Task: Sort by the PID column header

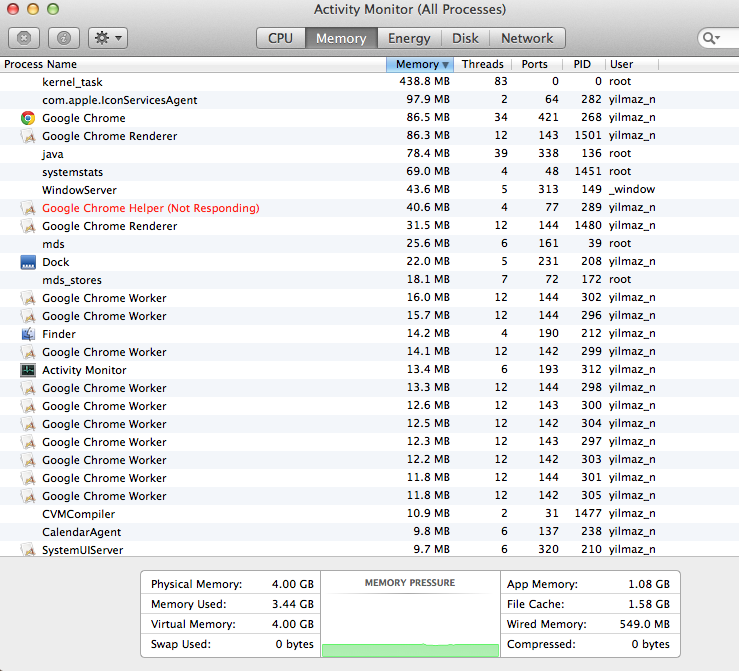Action: [583, 64]
